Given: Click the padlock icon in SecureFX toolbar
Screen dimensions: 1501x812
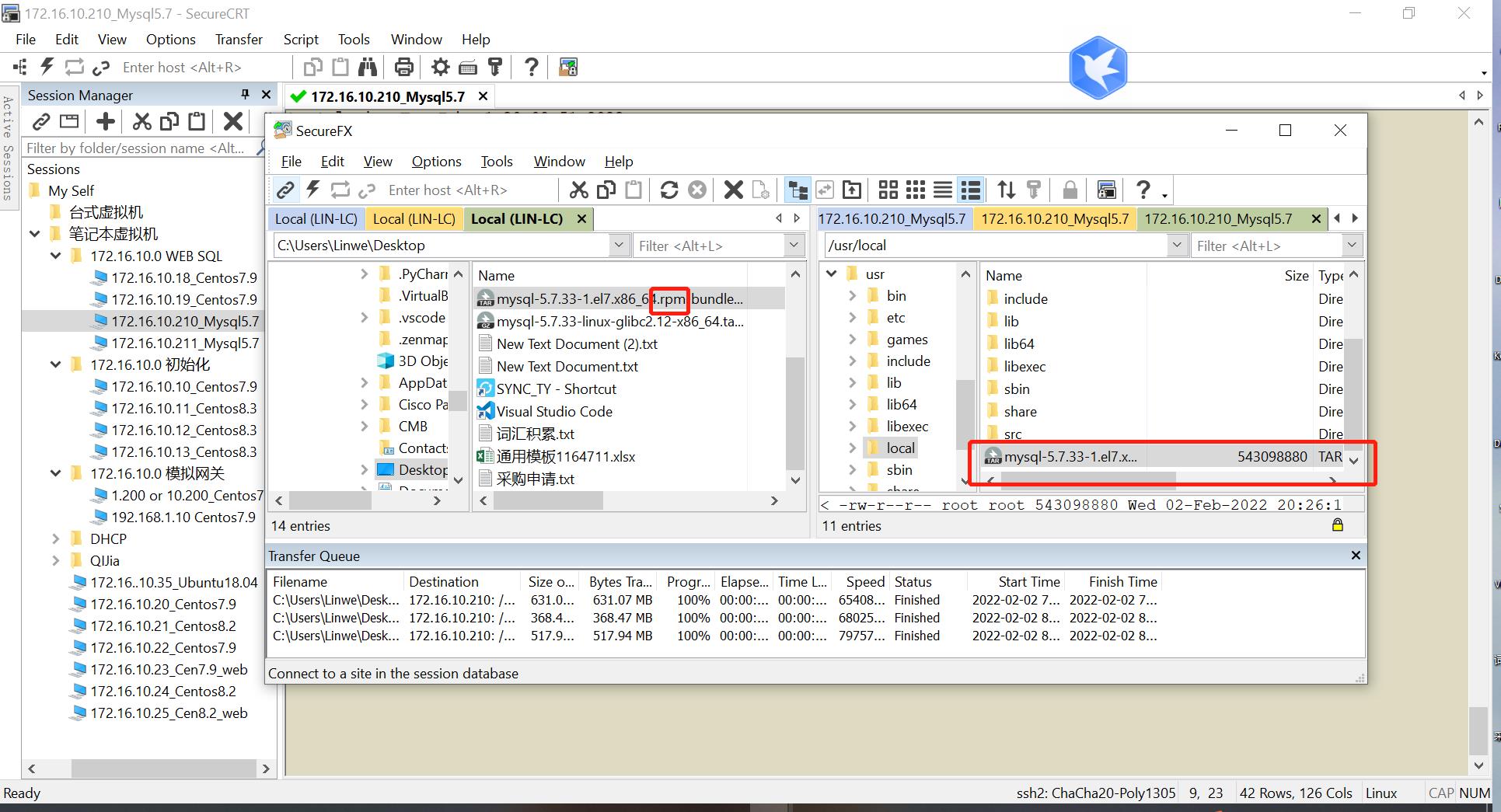Looking at the screenshot, I should pyautogui.click(x=1070, y=190).
